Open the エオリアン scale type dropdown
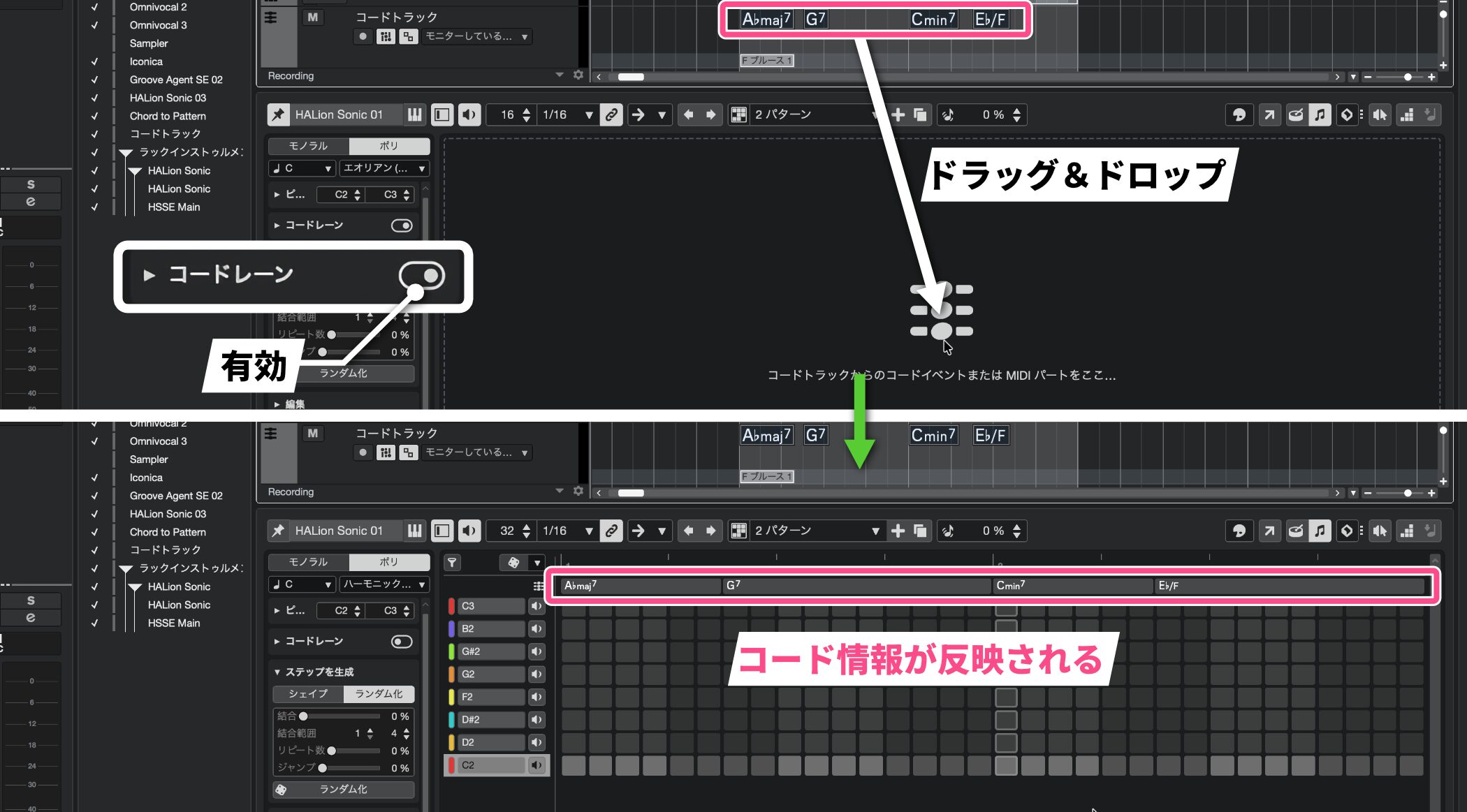The height and width of the screenshot is (812, 1467). click(x=384, y=168)
